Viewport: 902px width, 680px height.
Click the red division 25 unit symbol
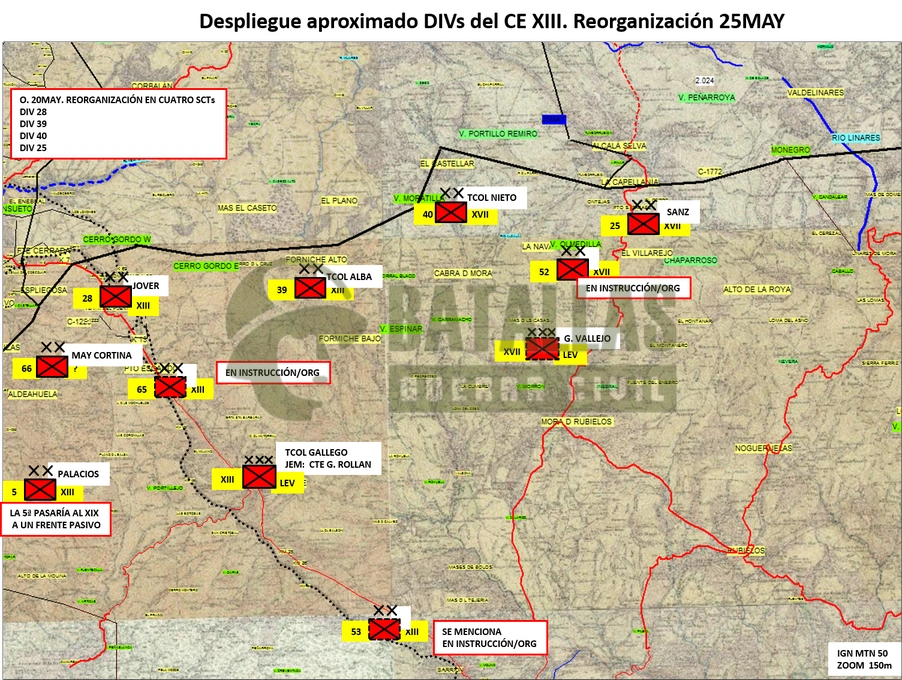click(643, 224)
